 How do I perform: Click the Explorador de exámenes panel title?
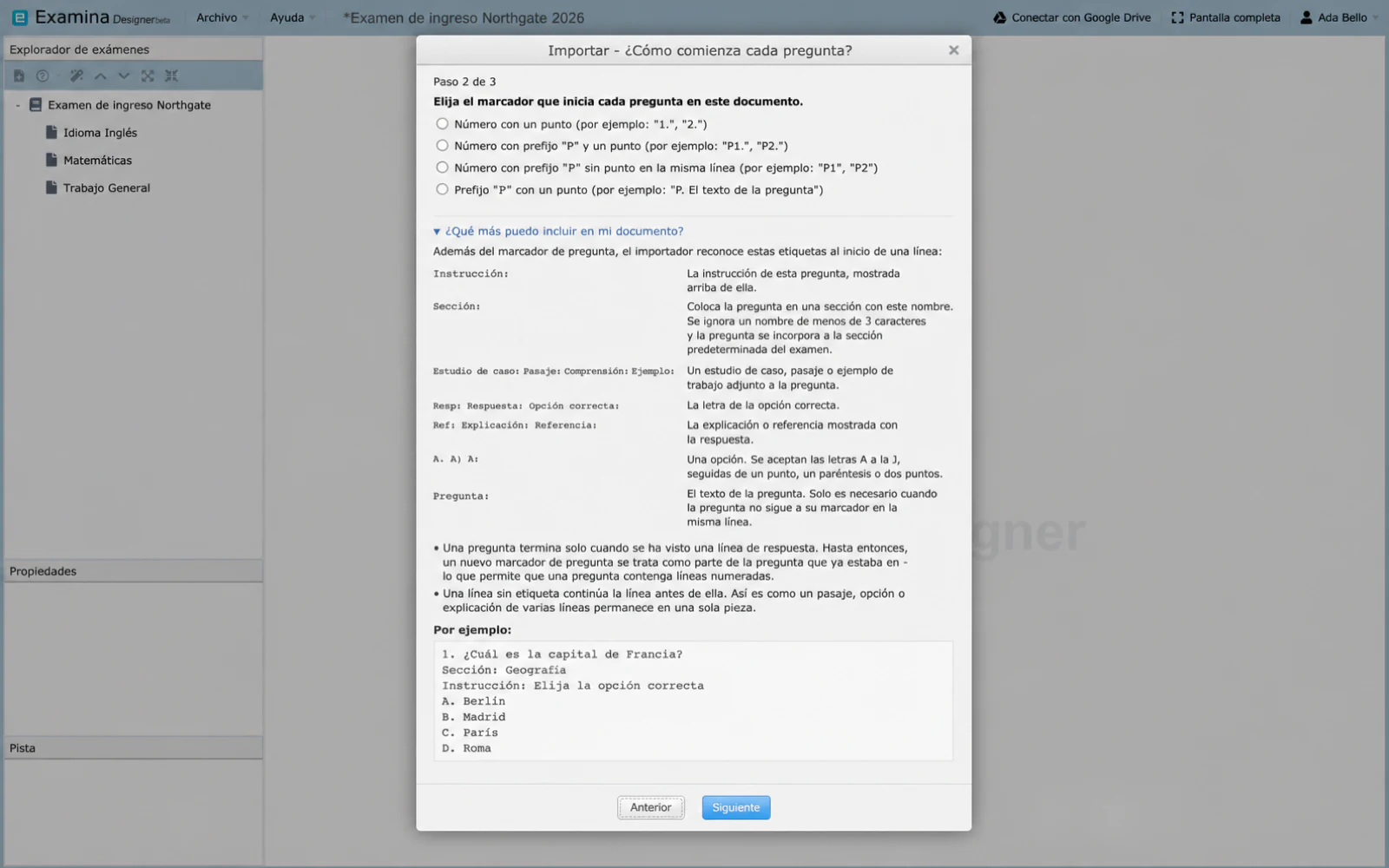point(79,49)
